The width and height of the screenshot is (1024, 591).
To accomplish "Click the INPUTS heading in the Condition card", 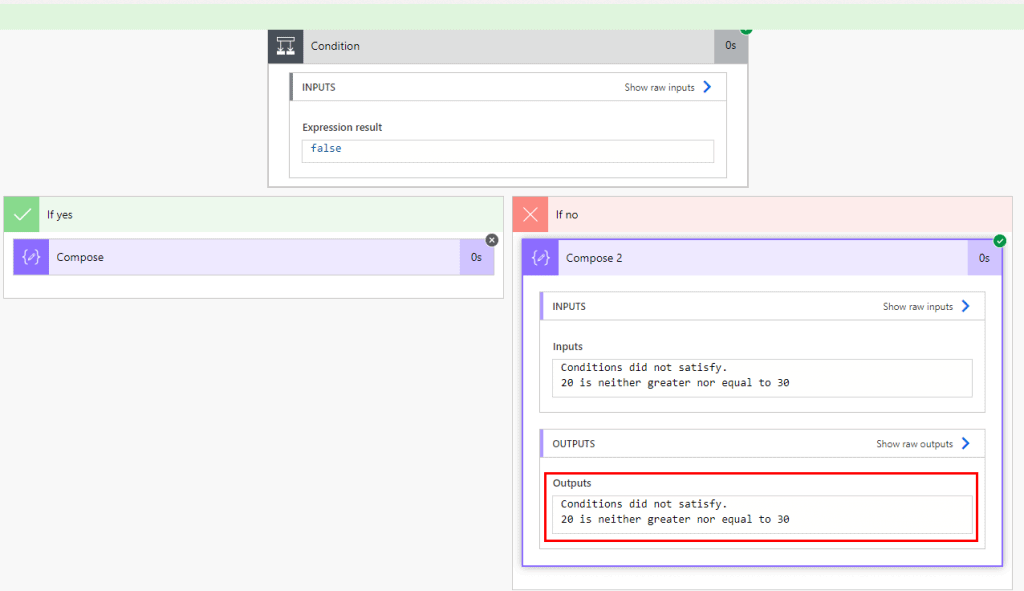I will coord(319,88).
